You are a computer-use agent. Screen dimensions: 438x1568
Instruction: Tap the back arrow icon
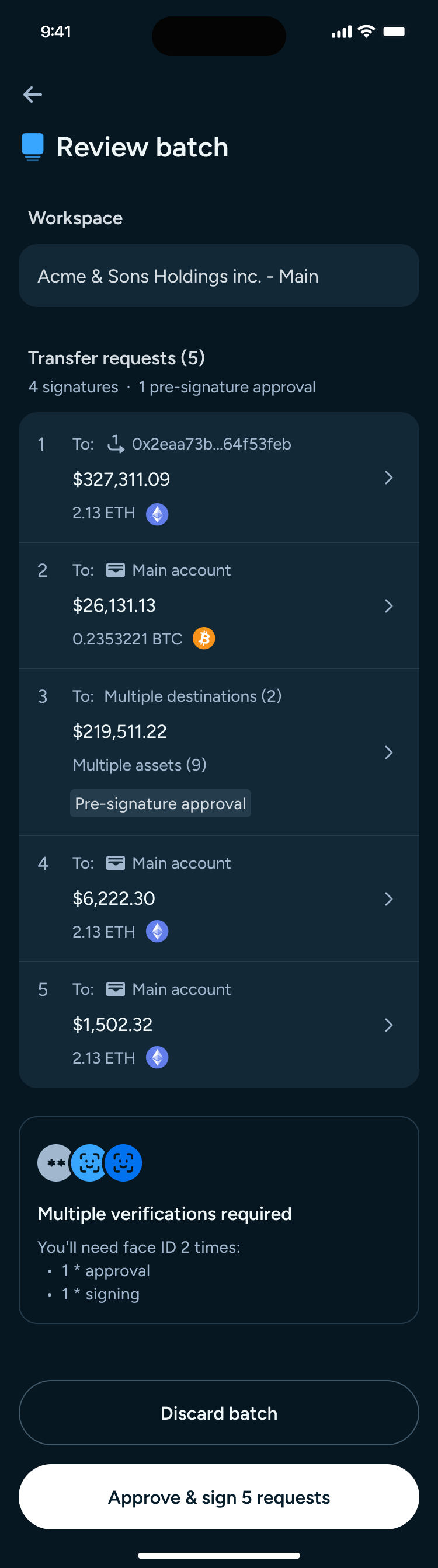click(32, 95)
